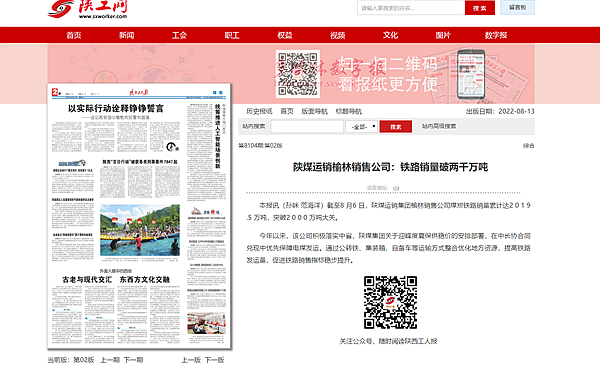Click the 第8104期:第02版 label
The image size is (600, 371).
point(261,145)
